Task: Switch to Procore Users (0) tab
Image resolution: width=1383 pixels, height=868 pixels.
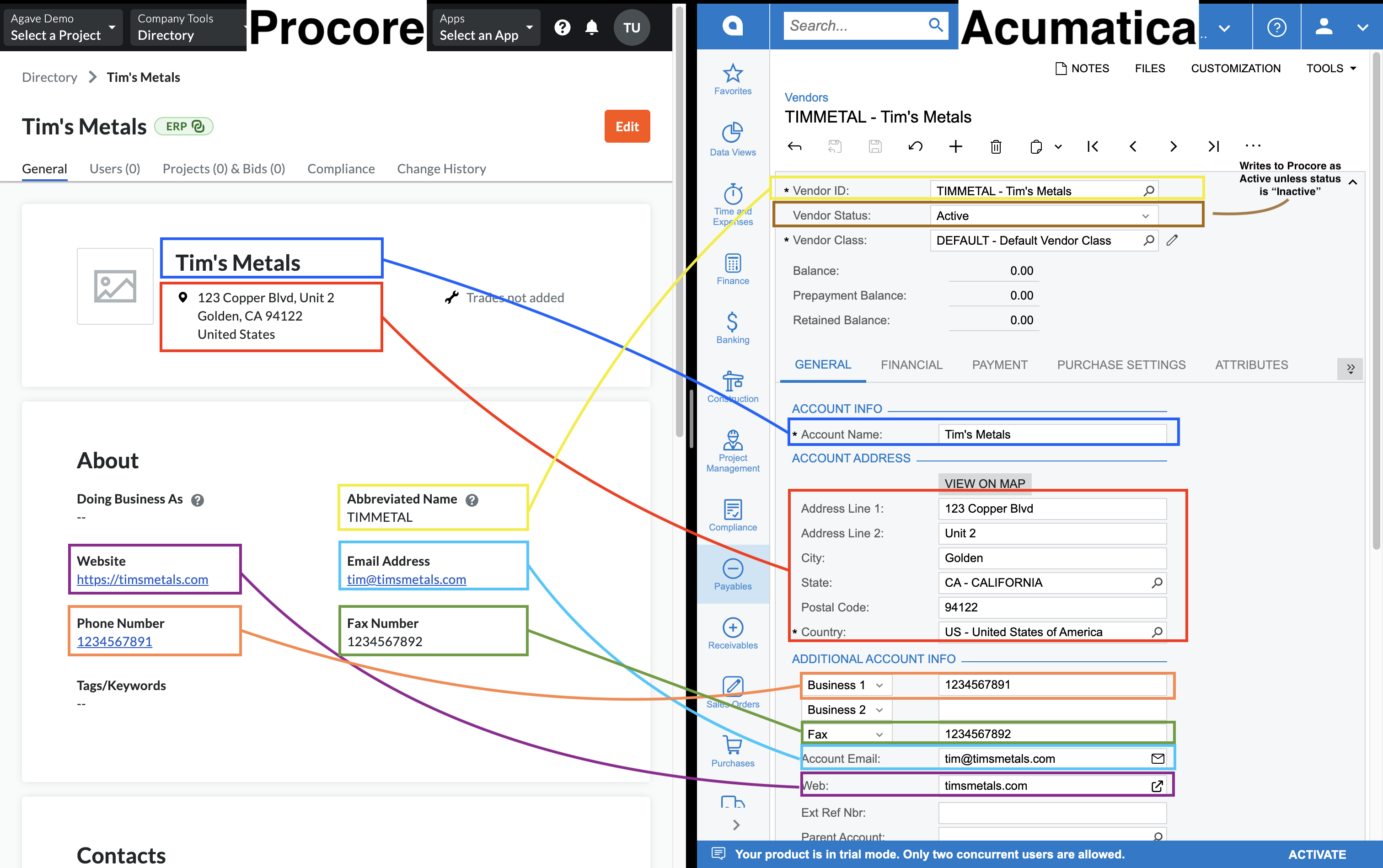Action: point(114,169)
